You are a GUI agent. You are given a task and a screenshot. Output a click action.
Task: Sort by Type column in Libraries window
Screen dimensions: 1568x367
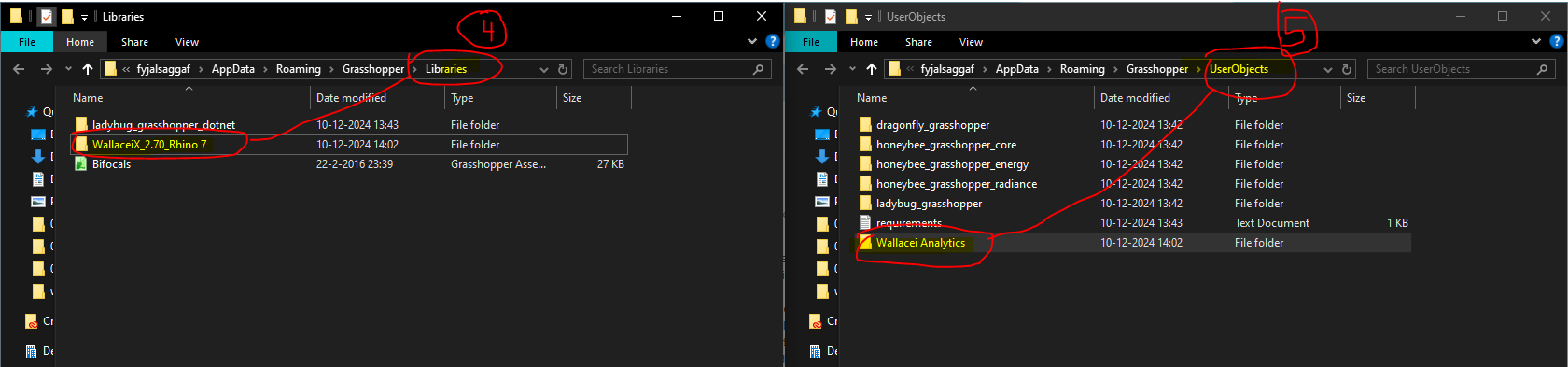[501, 98]
